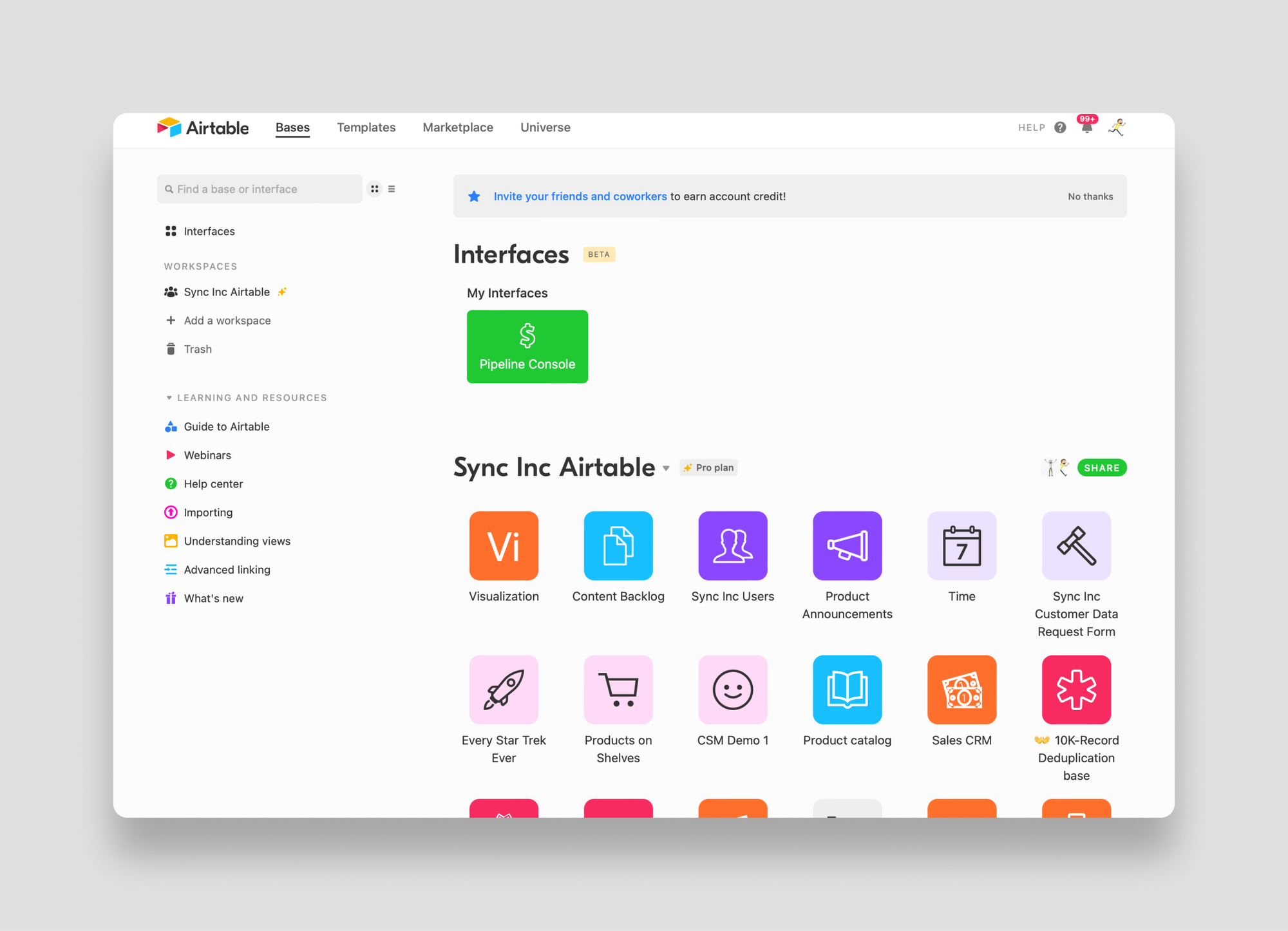Select the Bases navigation tab

[x=293, y=127]
